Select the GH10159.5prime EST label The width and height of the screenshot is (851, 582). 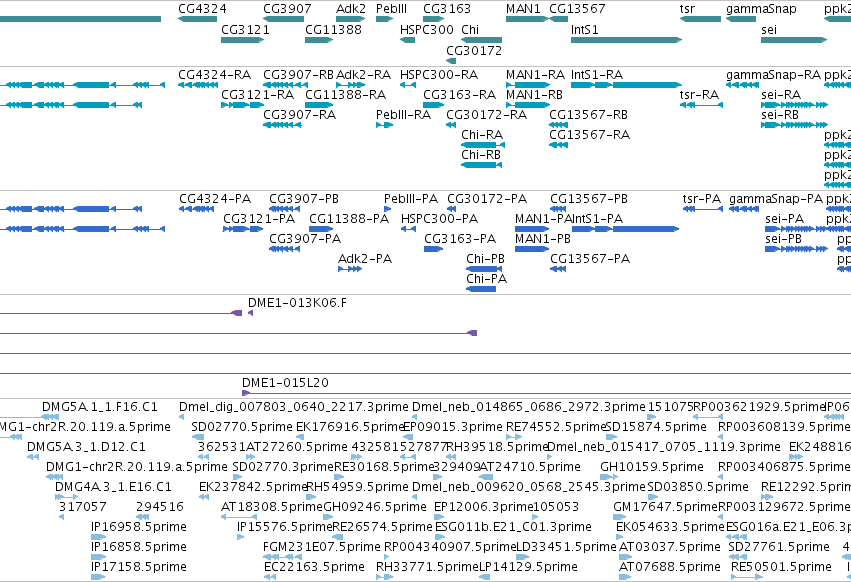652,467
